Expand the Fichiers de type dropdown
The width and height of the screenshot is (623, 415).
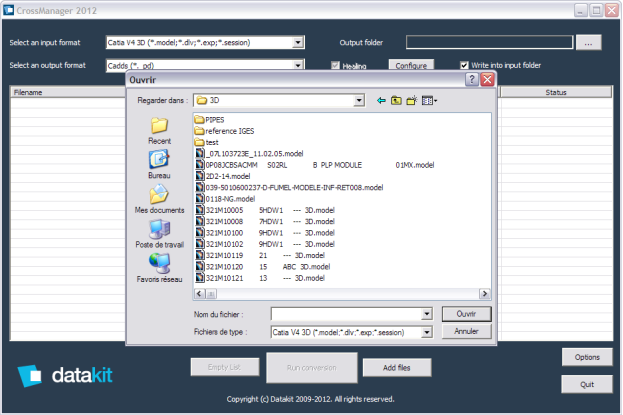coord(426,332)
